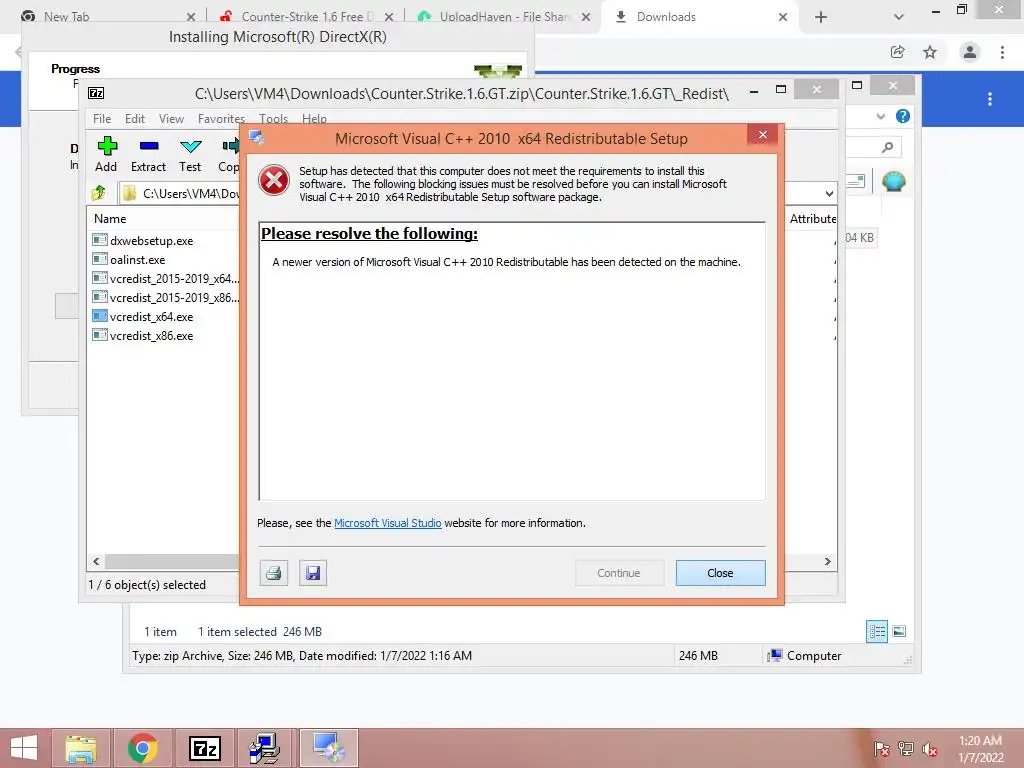The height and width of the screenshot is (768, 1024).
Task: Close the Downloads browser tab
Action: click(x=782, y=17)
